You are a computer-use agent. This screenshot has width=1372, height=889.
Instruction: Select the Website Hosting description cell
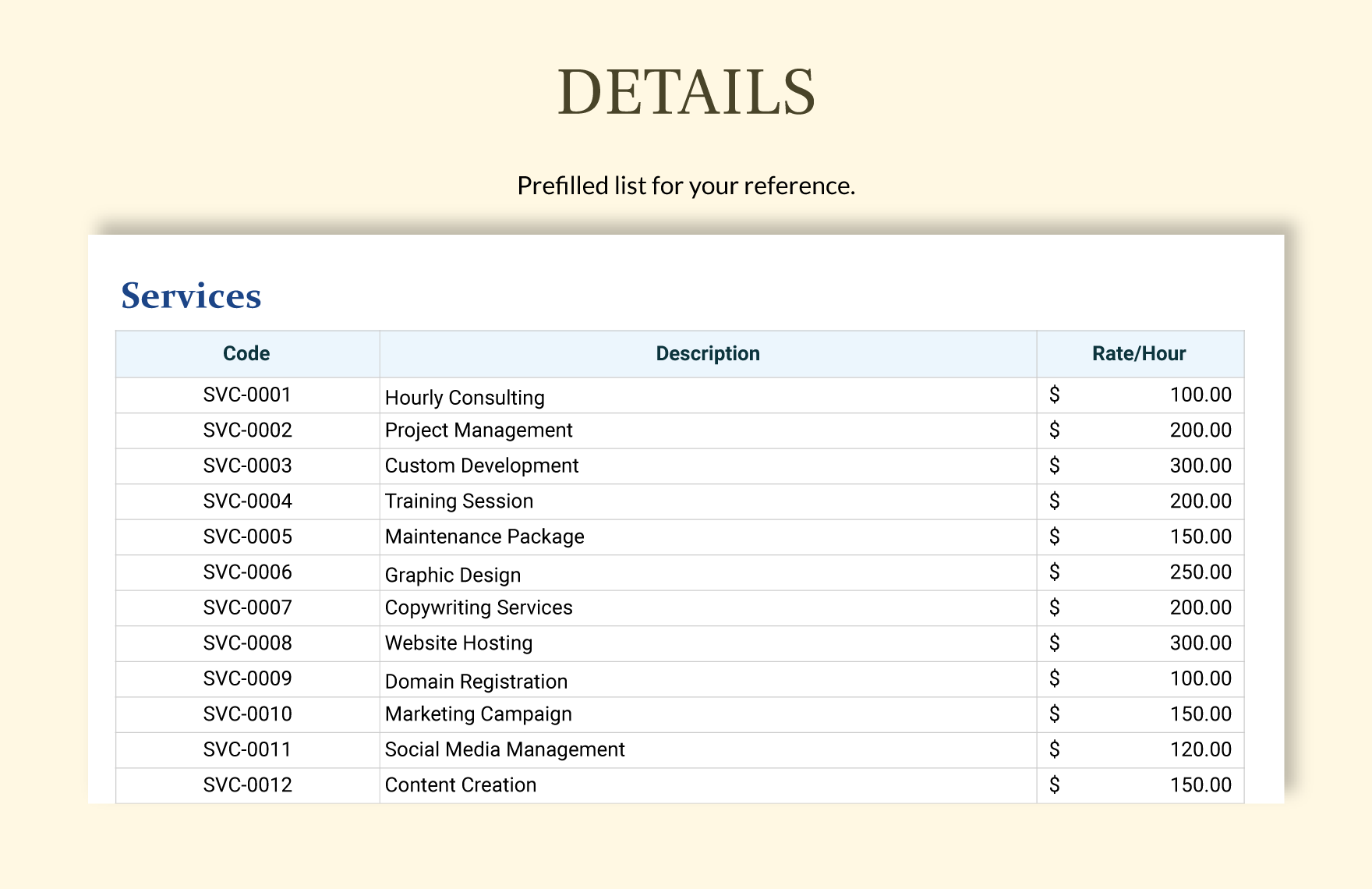(x=458, y=643)
